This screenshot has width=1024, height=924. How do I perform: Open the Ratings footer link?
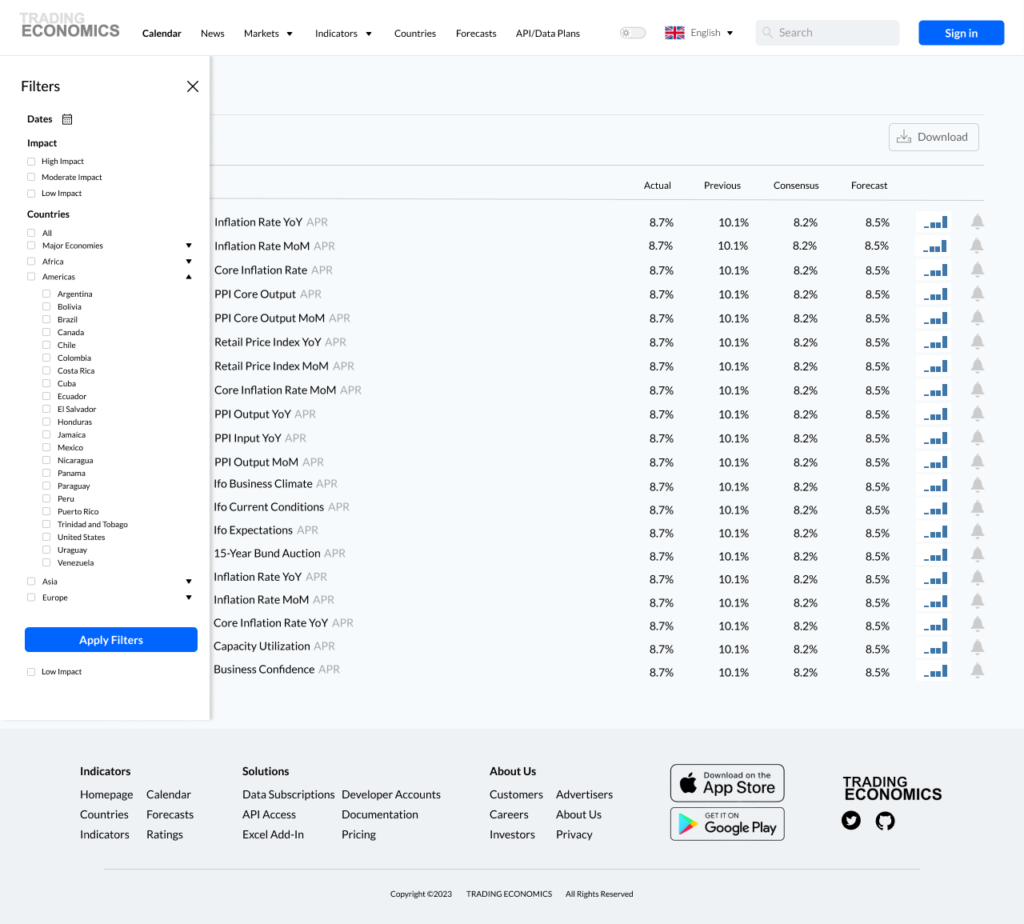(x=165, y=835)
